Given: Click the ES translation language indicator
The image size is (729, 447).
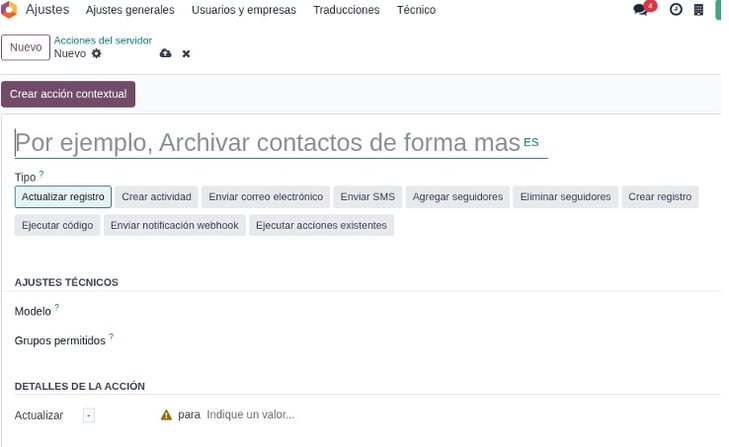Looking at the screenshot, I should tap(531, 142).
